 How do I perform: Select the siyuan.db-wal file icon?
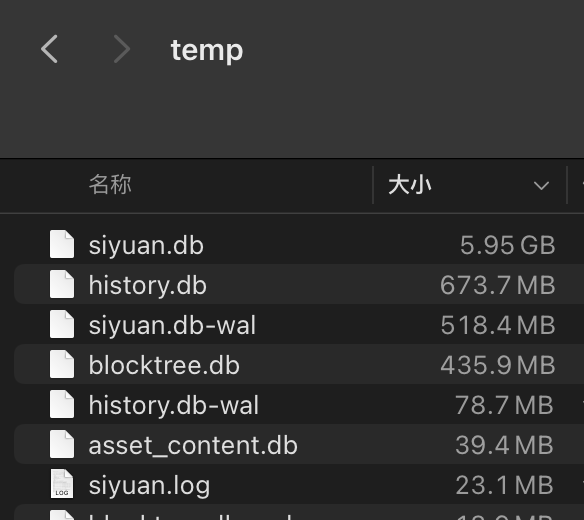[x=62, y=324]
